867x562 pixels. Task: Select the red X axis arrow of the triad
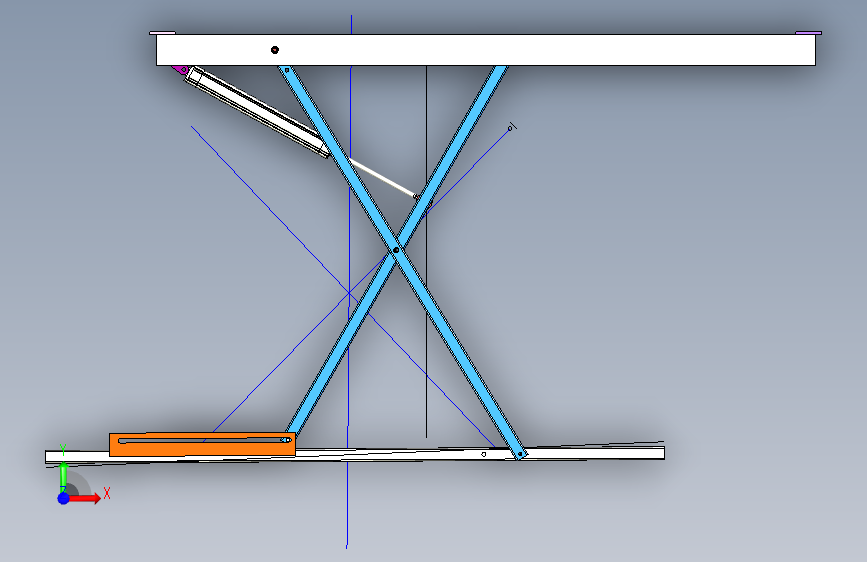tap(84, 498)
